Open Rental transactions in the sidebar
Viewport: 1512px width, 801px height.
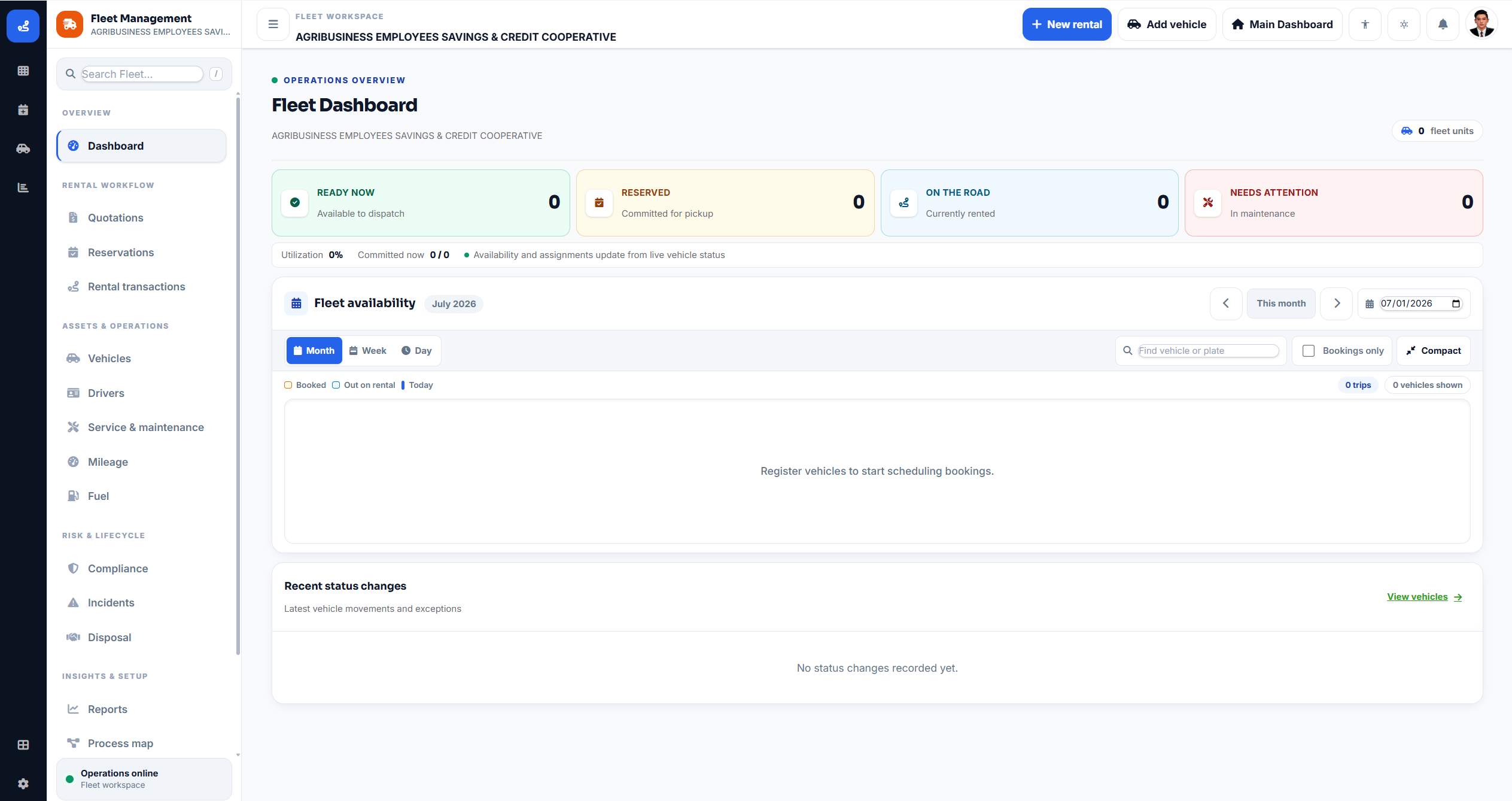(142, 287)
